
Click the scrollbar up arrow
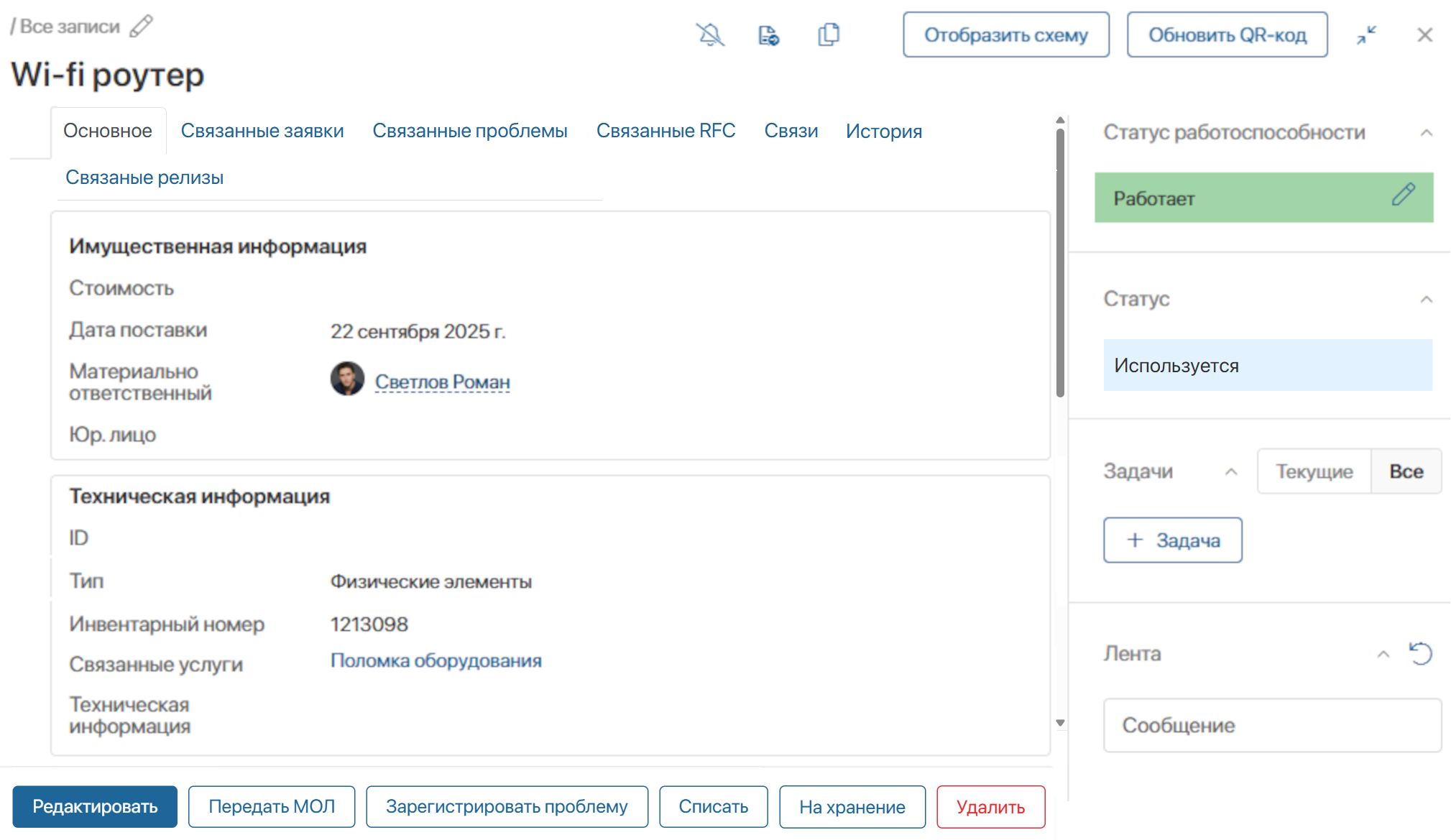pyautogui.click(x=1060, y=121)
